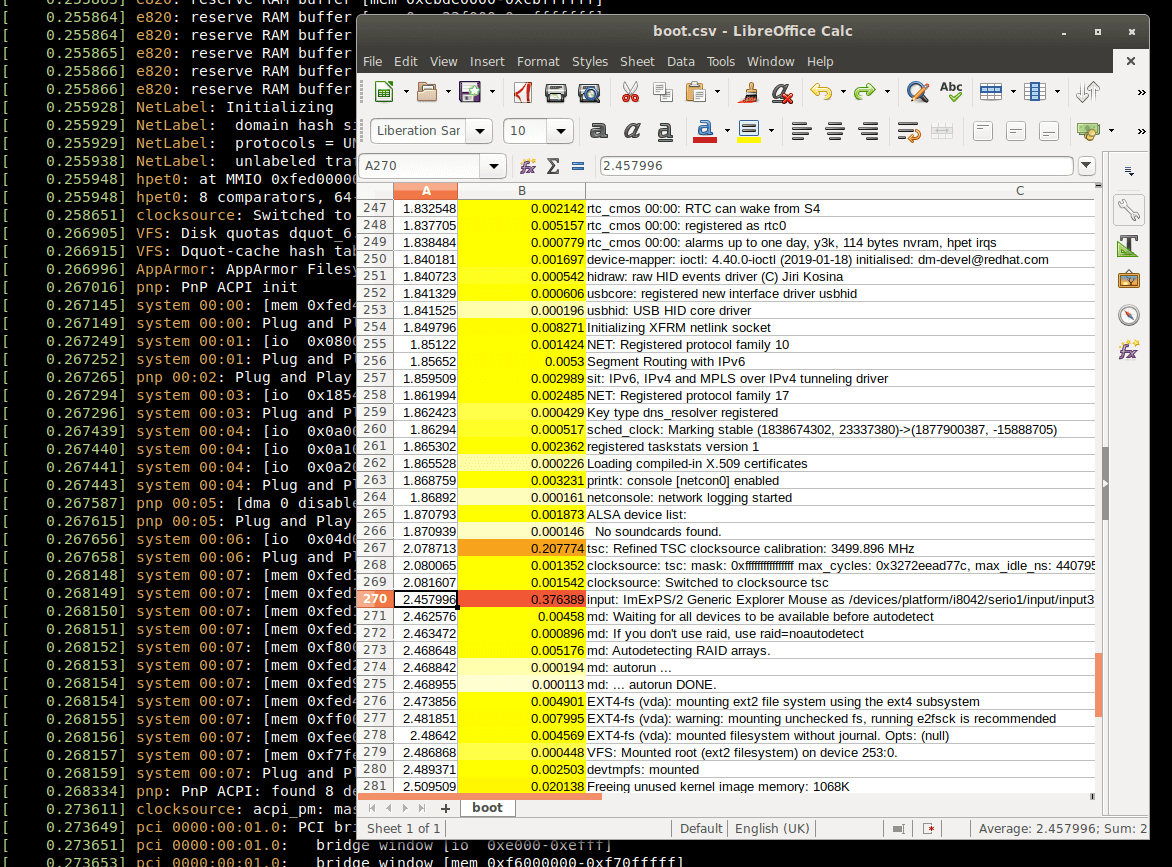
Task: Expand the formula bar
Action: click(x=1086, y=165)
